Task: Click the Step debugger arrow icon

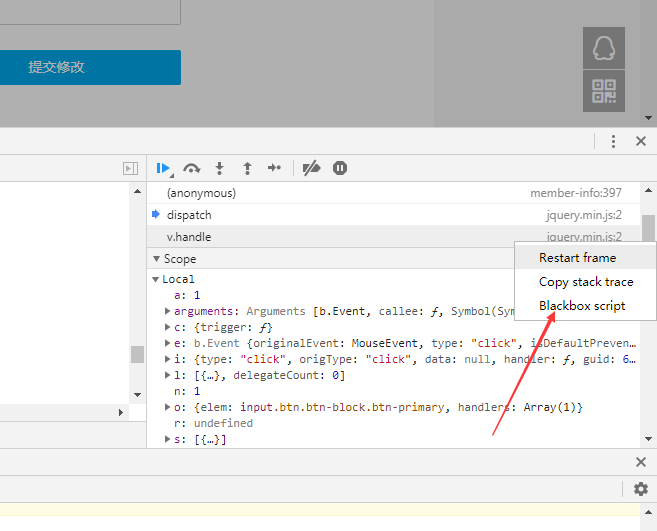Action: [274, 168]
